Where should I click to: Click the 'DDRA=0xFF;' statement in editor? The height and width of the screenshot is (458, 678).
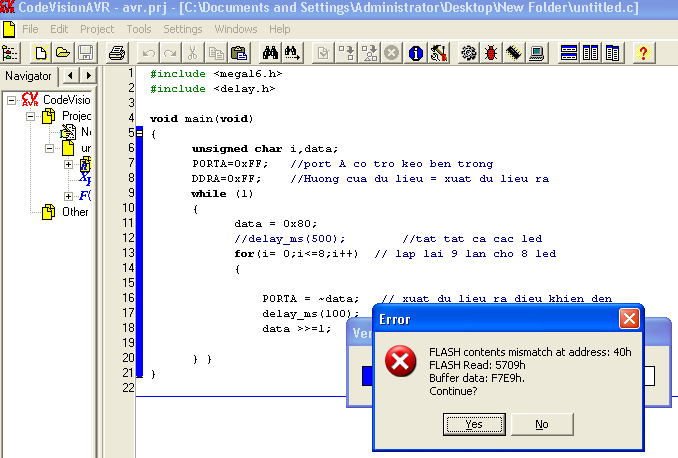coord(227,179)
